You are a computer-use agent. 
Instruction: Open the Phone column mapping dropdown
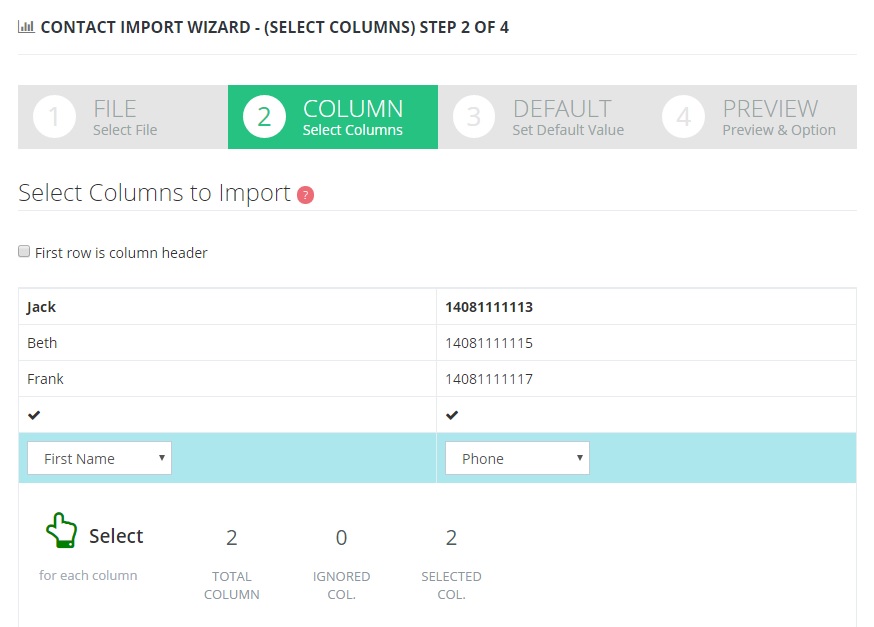click(x=517, y=458)
